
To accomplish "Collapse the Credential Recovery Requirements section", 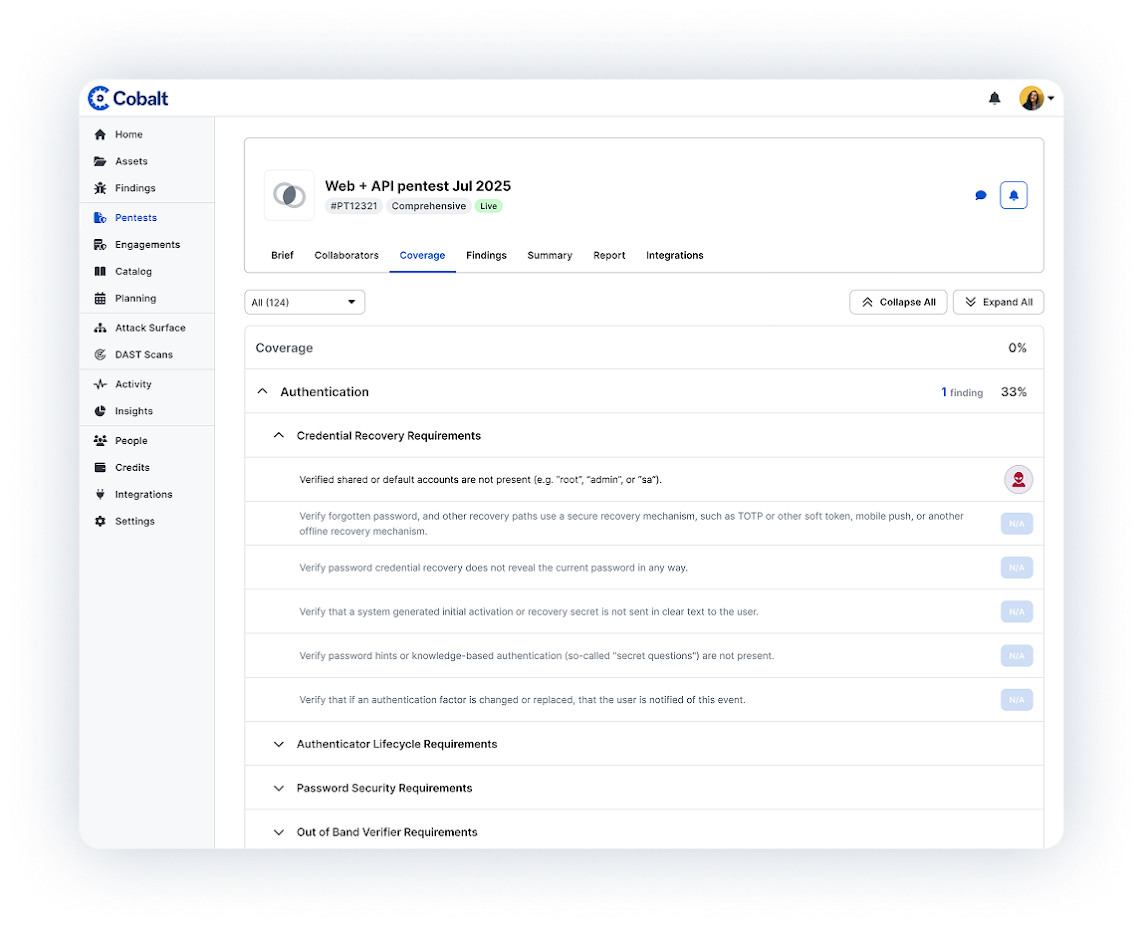I will coord(279,435).
